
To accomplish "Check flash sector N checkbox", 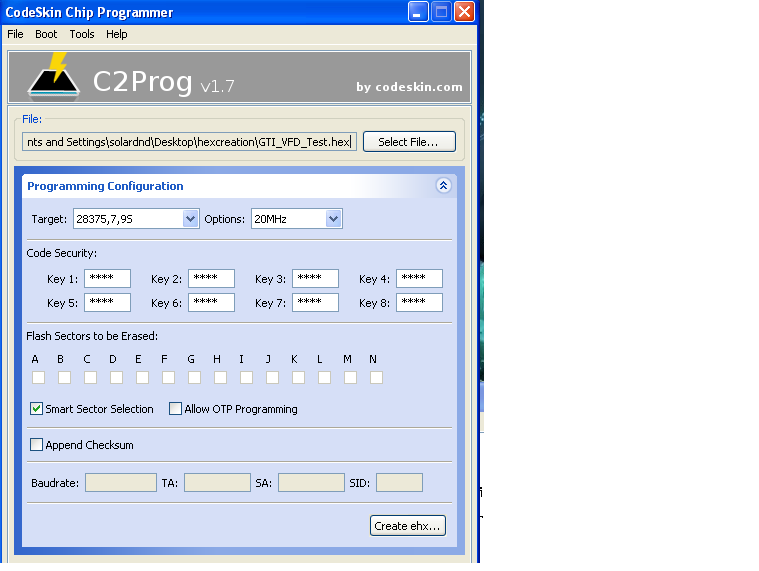I will 376,377.
